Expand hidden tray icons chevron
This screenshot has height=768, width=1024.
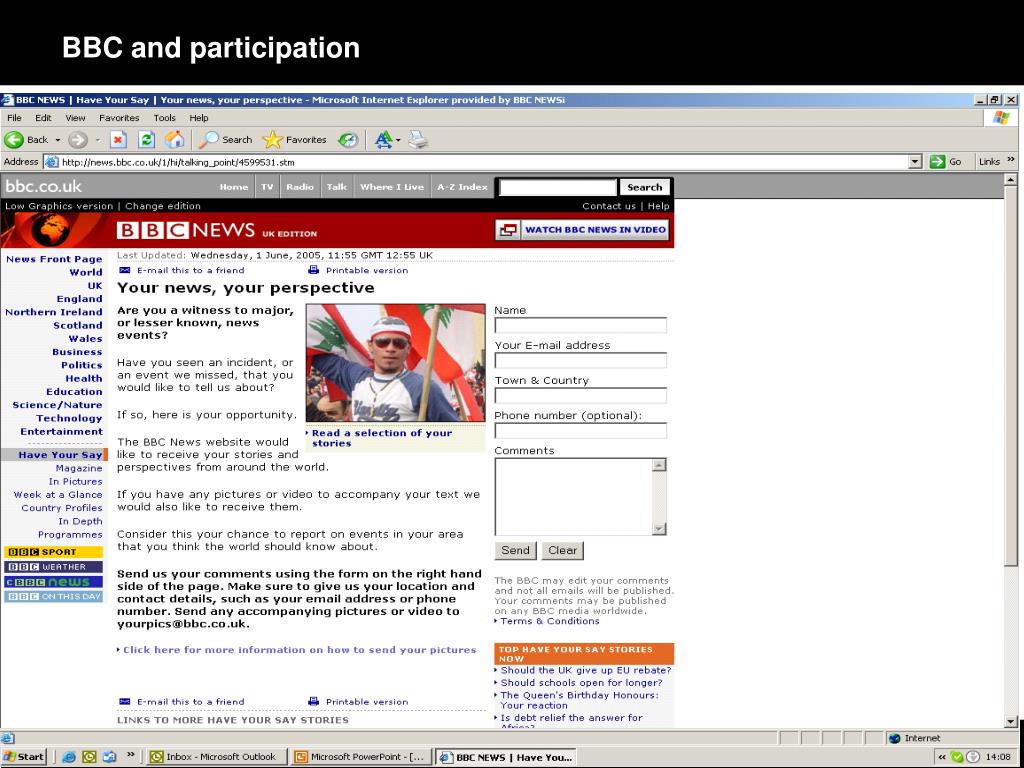coord(942,758)
